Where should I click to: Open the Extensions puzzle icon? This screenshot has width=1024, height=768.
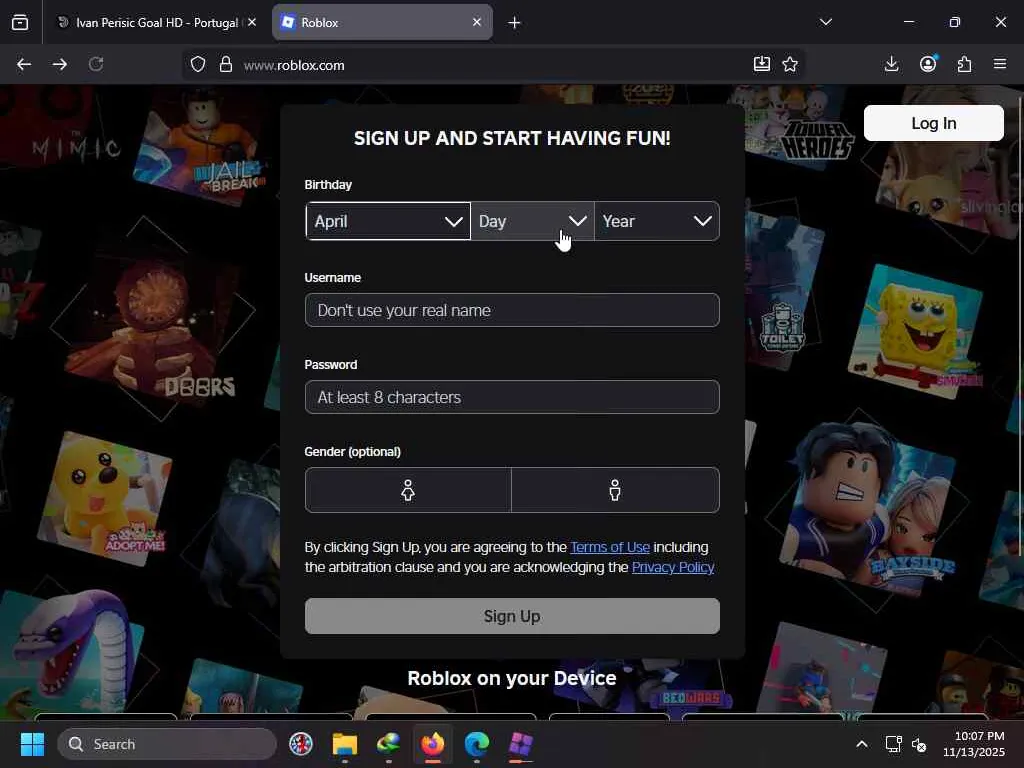point(965,64)
